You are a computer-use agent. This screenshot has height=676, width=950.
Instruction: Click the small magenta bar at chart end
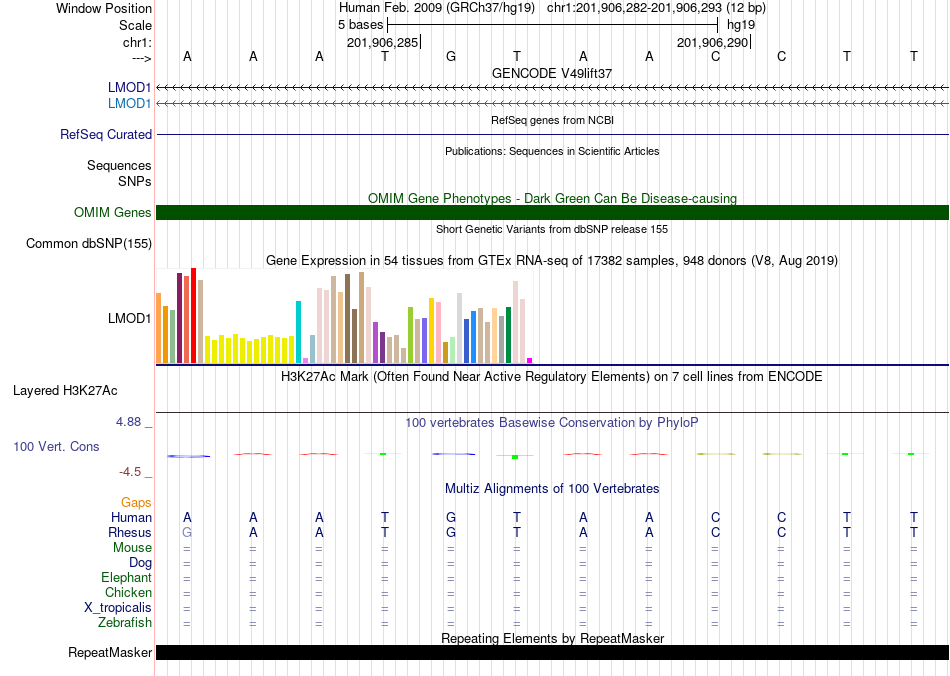530,360
